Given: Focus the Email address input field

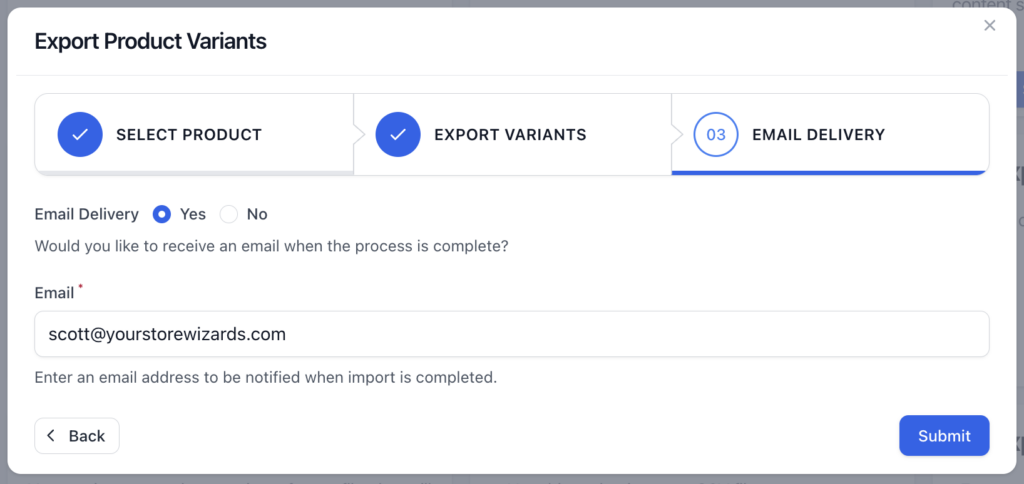Looking at the screenshot, I should point(512,334).
